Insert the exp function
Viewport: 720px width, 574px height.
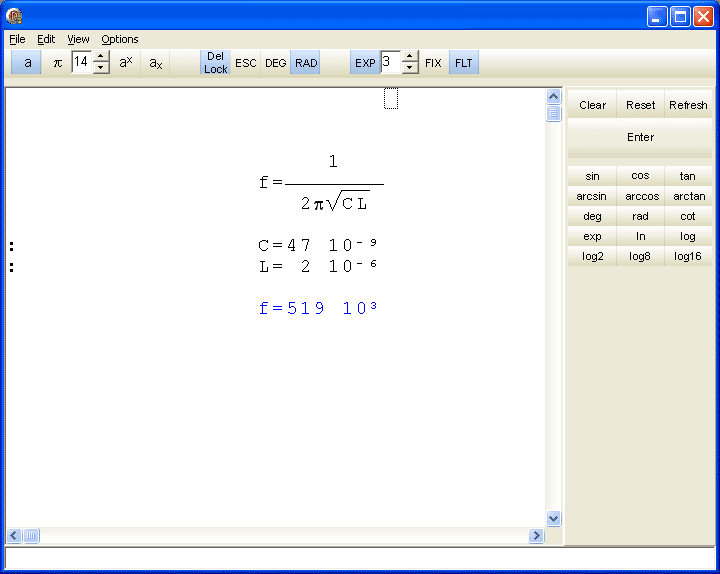pyautogui.click(x=592, y=236)
